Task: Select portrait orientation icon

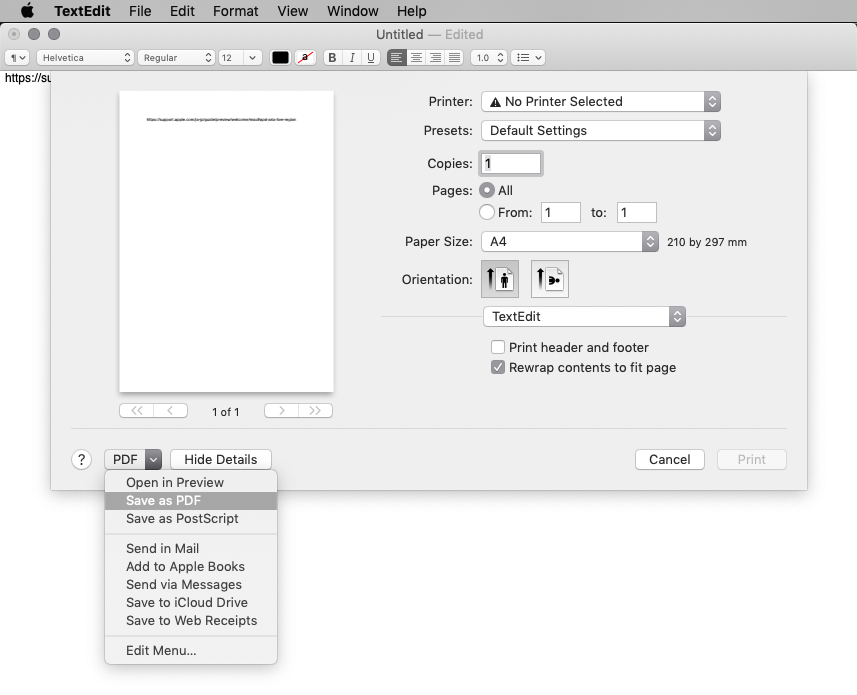Action: point(500,280)
